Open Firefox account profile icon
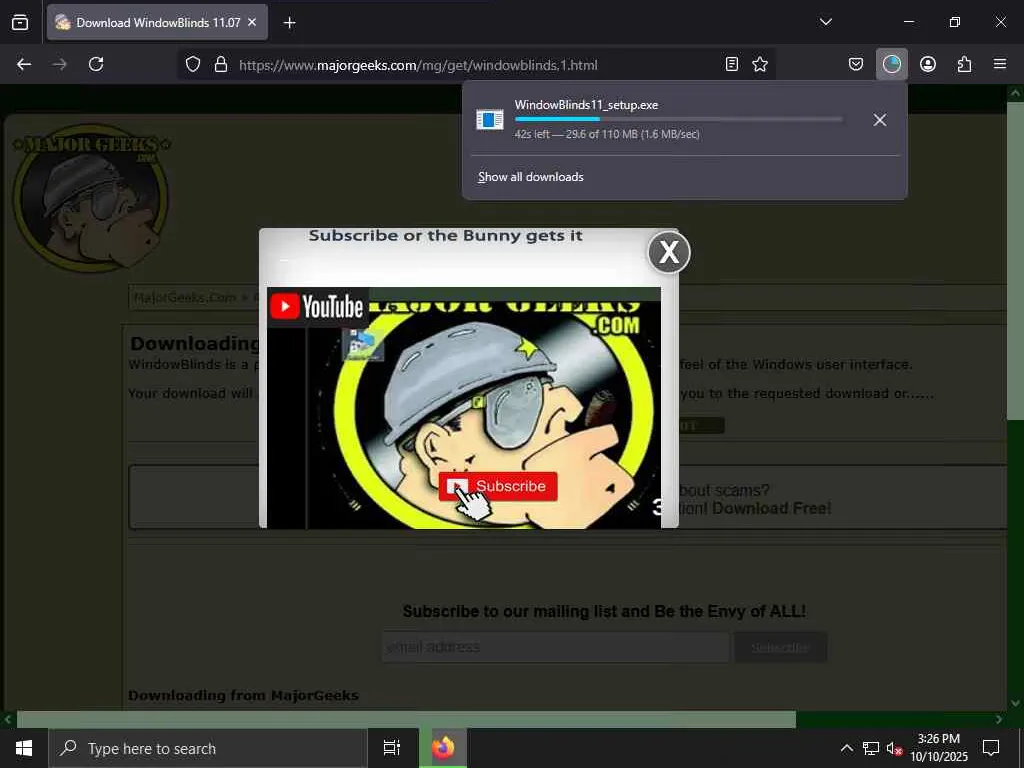1024x768 pixels. 927,64
